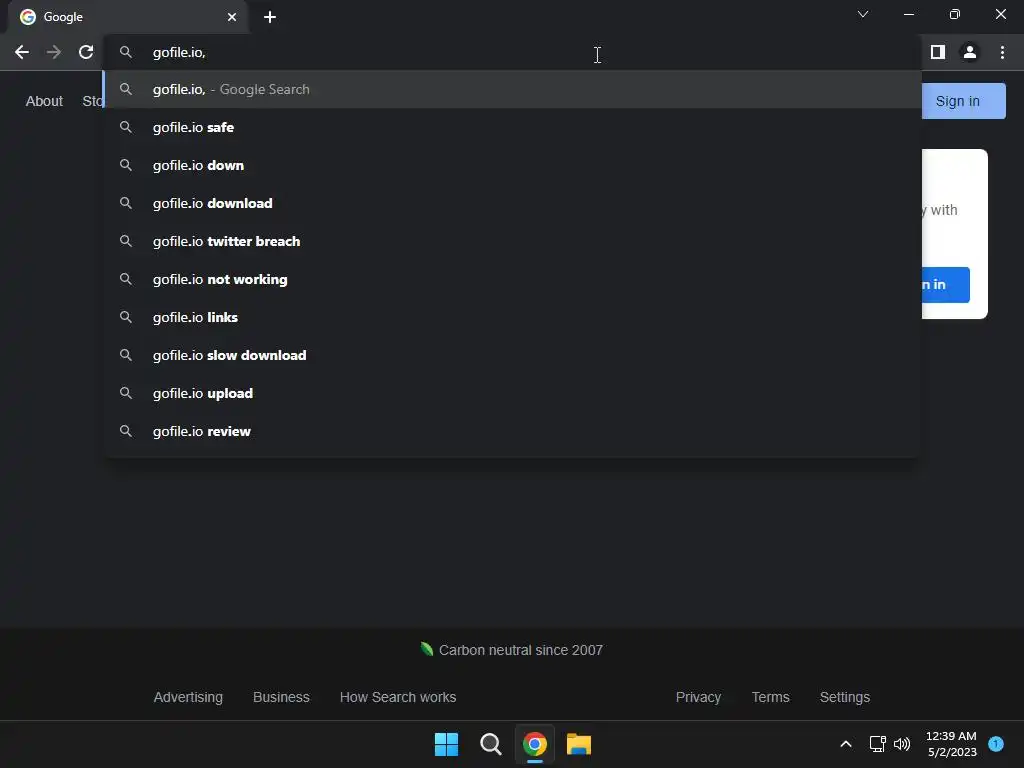Click the volume speaker tray icon
Viewport: 1024px width, 768px height.
click(x=902, y=744)
